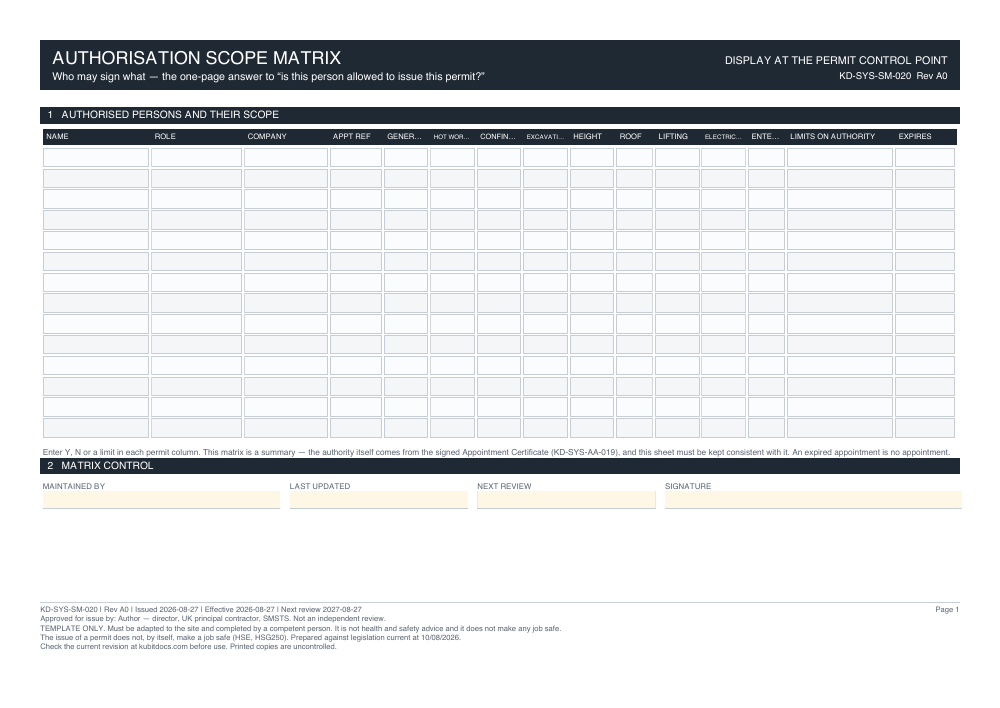Viewport: 1000px width, 708px height.
Task: Select the Appt Ref cell in the first row
Action: pyautogui.click(x=356, y=158)
